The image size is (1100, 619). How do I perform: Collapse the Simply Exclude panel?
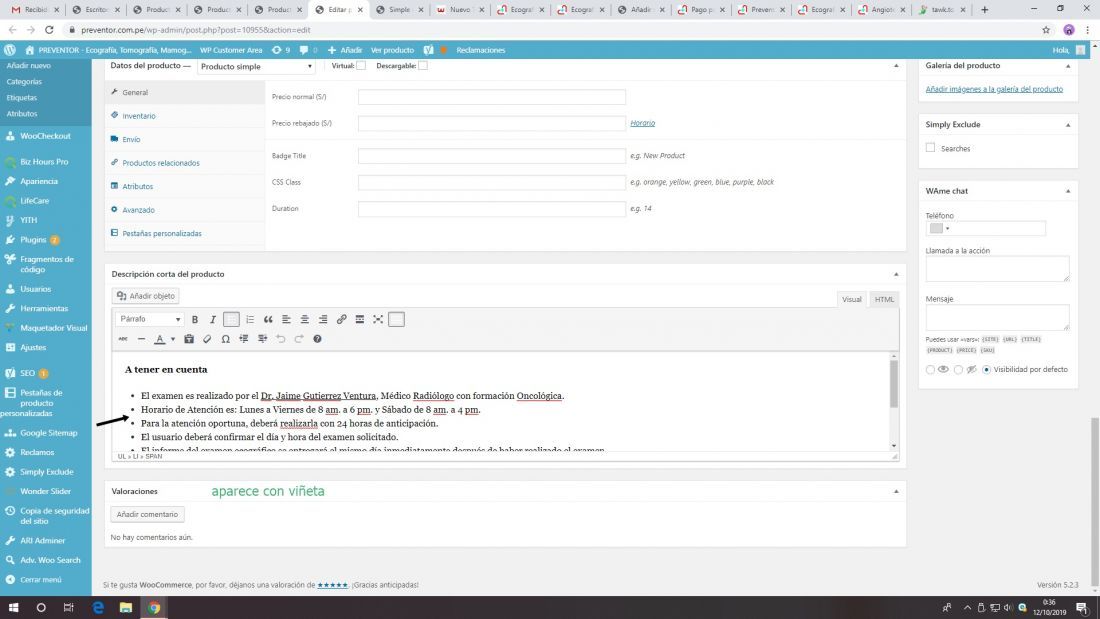[x=1068, y=124]
